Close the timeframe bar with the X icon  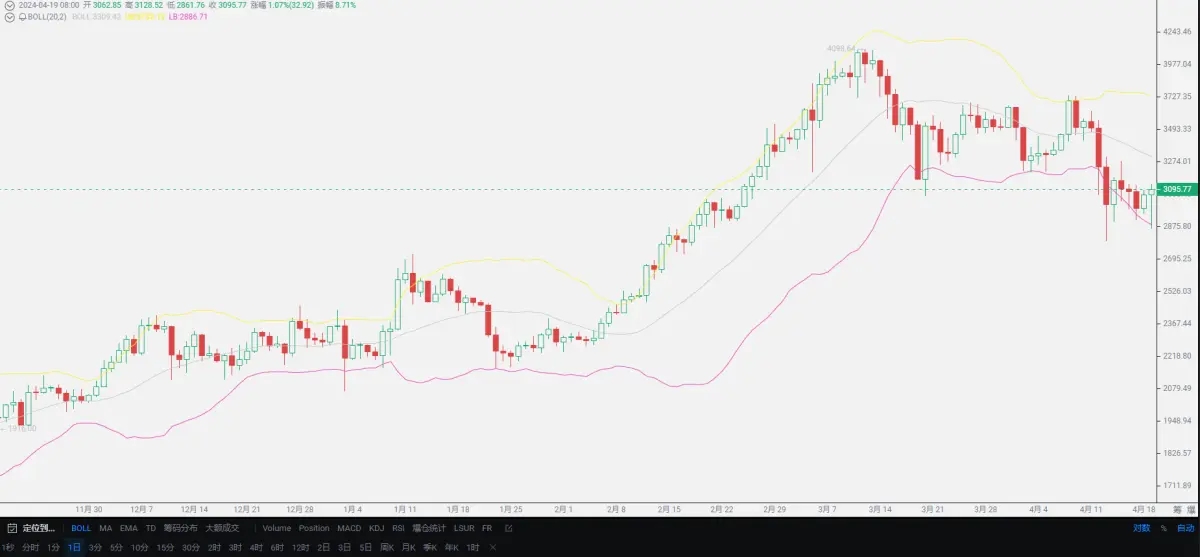coord(493,547)
